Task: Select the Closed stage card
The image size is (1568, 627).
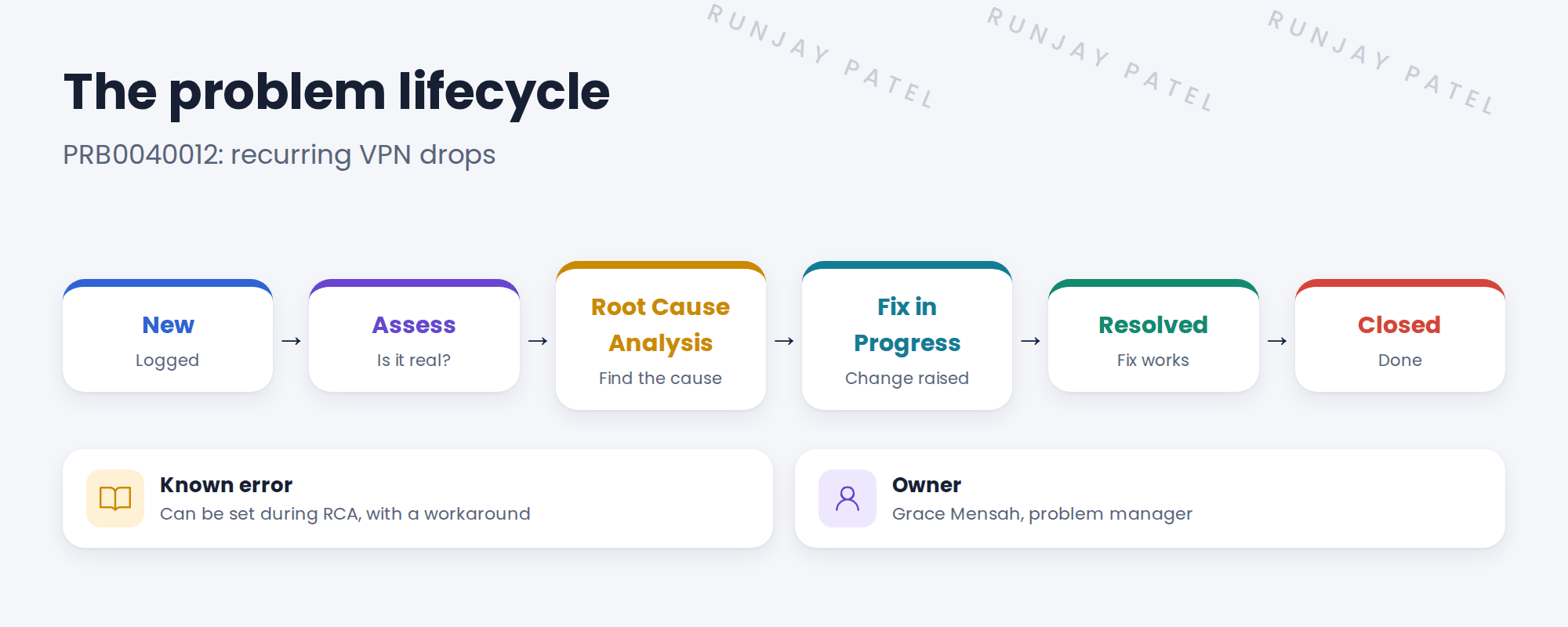Action: pyautogui.click(x=1400, y=335)
